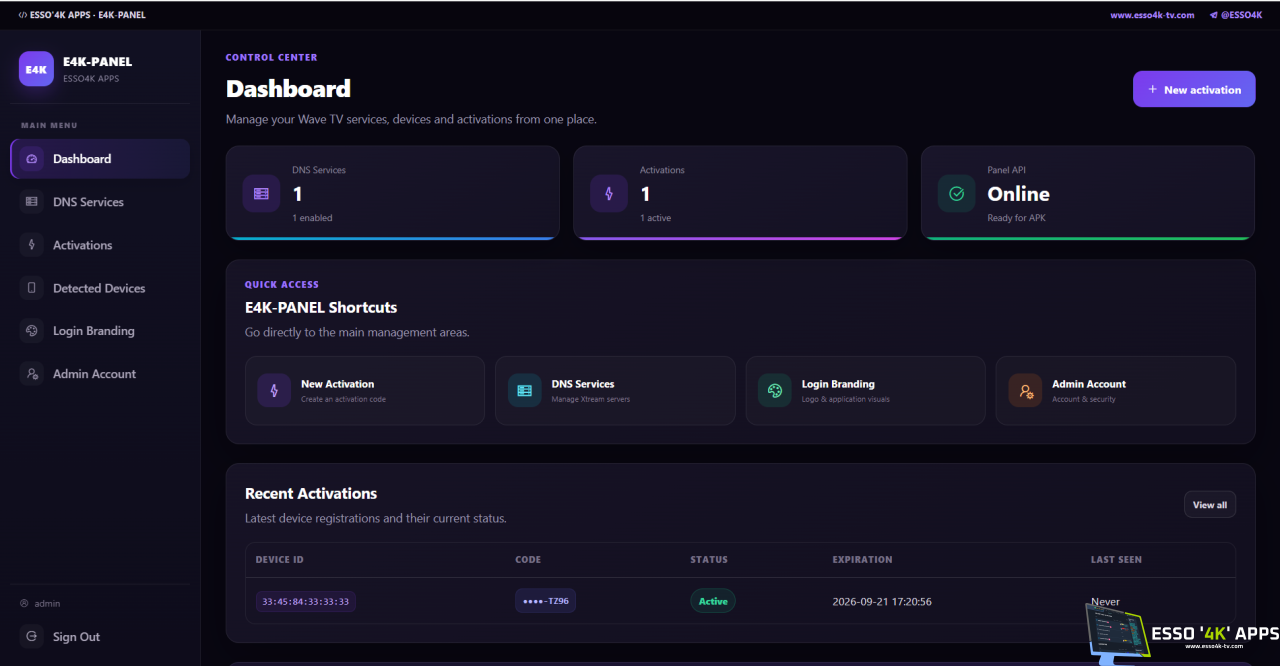This screenshot has height=666, width=1280.
Task: Open the New Activation shortcut card
Action: (365, 391)
